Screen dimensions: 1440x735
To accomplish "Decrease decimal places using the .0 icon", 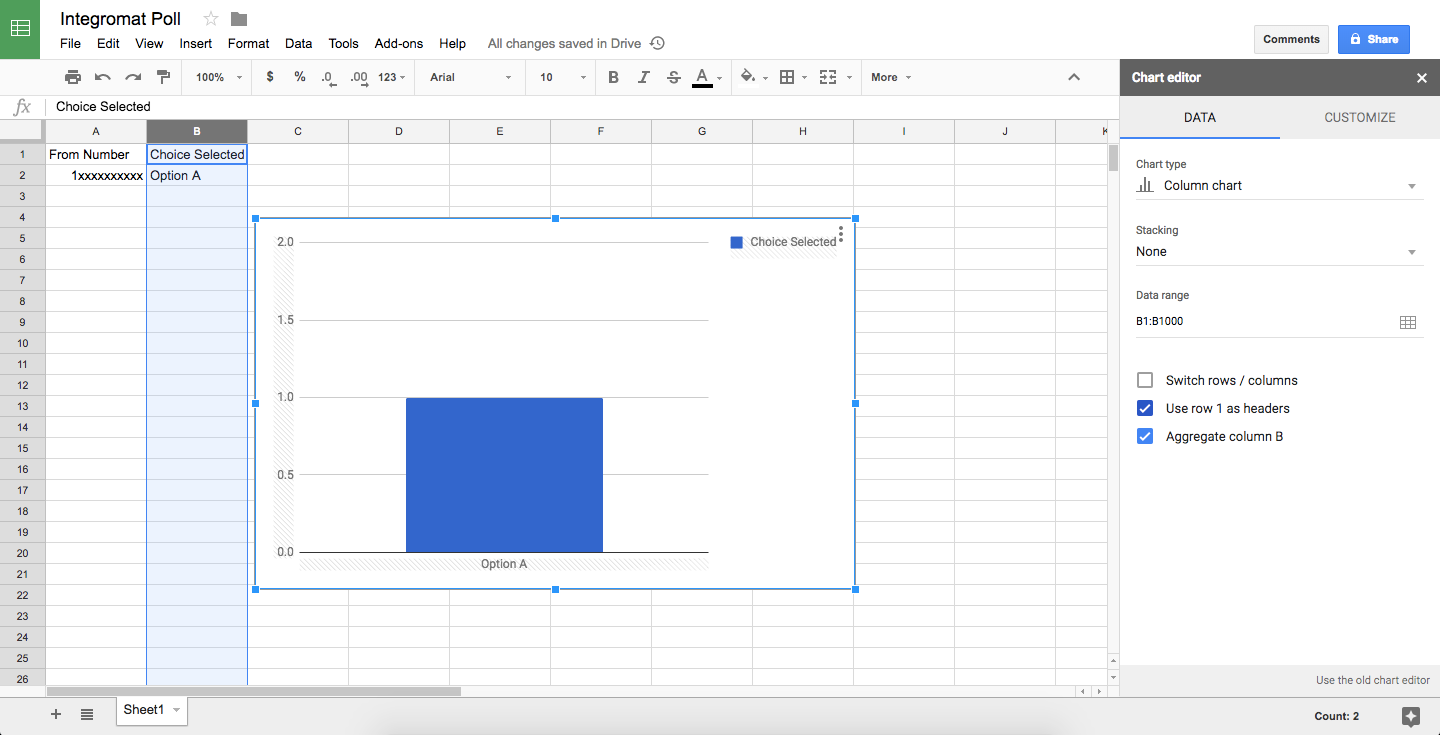I will click(328, 77).
